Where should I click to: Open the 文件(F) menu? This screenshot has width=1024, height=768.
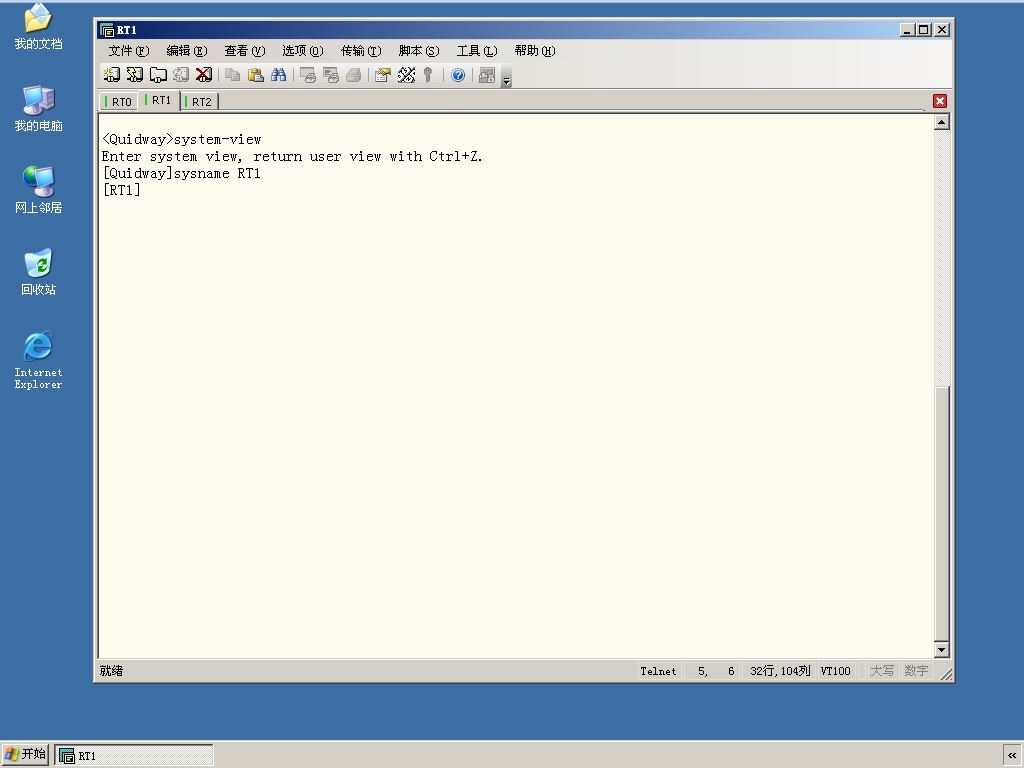click(129, 51)
